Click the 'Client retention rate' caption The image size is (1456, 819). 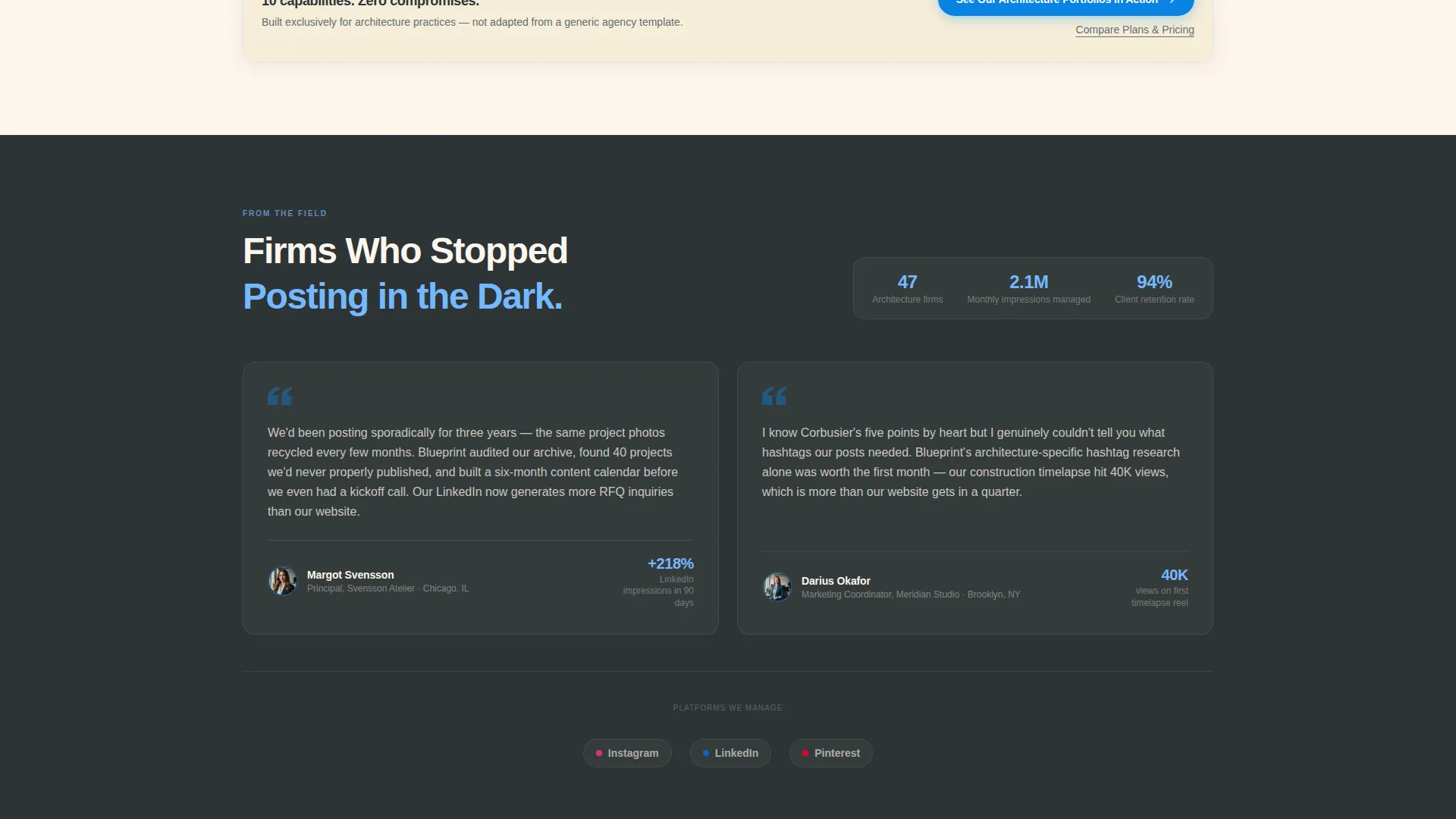1154,300
